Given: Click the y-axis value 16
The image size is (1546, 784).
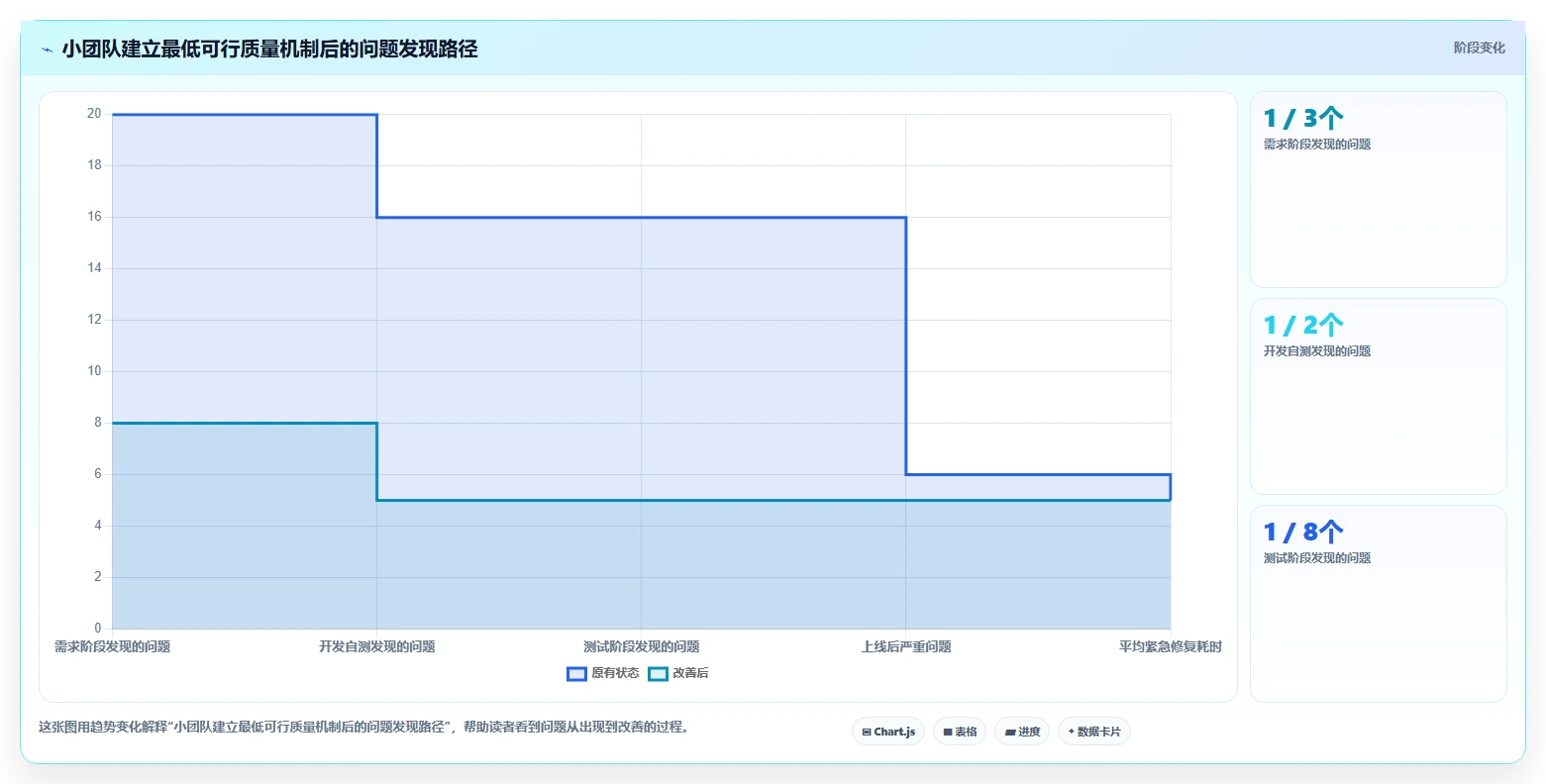Looking at the screenshot, I should point(94,217).
